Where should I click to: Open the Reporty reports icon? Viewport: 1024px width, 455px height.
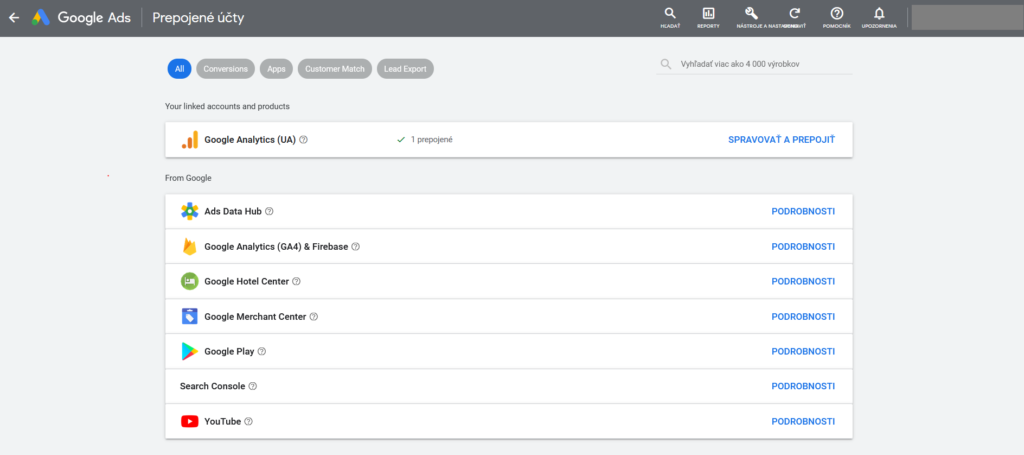[708, 13]
